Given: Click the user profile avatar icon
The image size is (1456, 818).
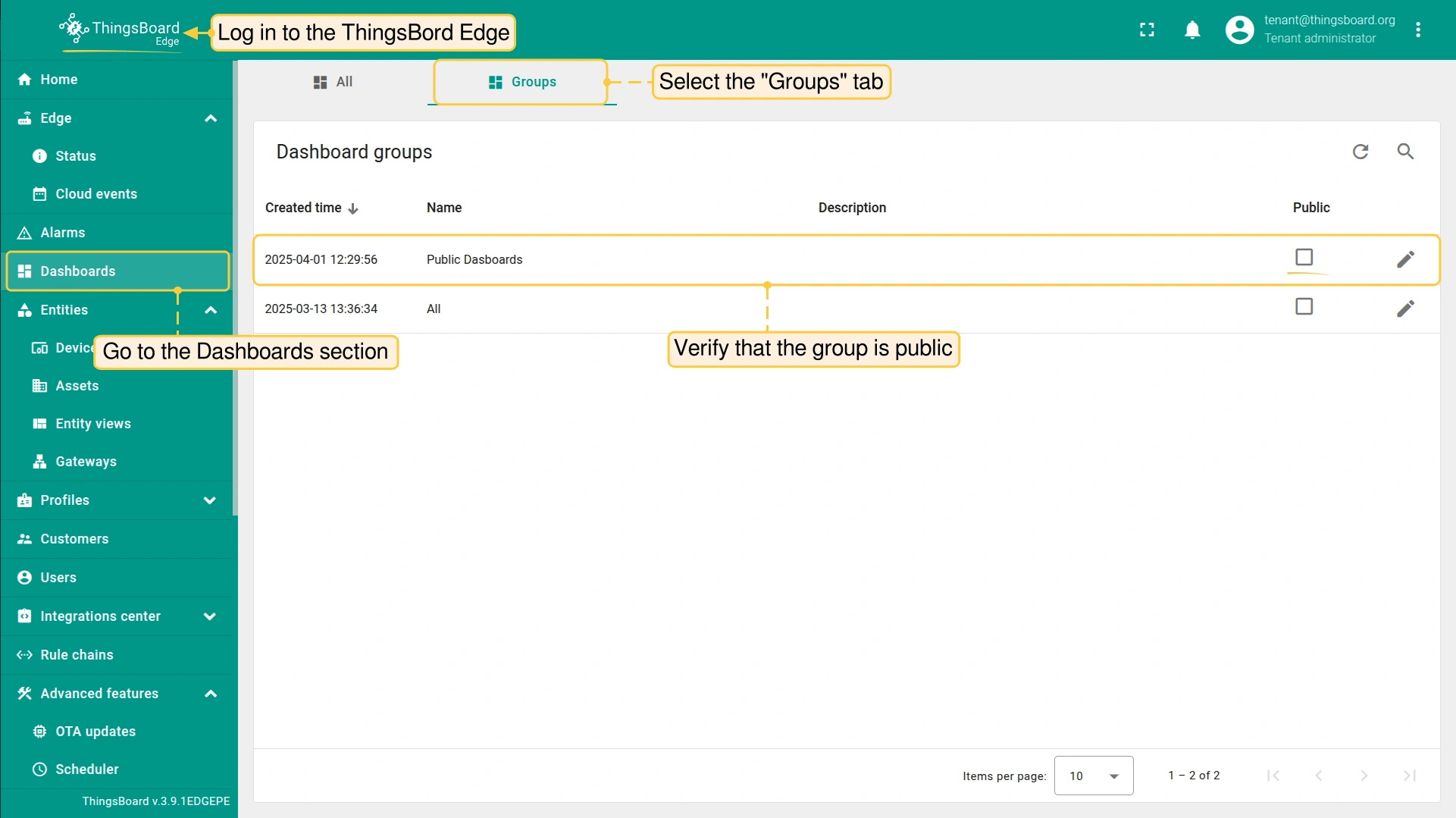Looking at the screenshot, I should coord(1239,30).
